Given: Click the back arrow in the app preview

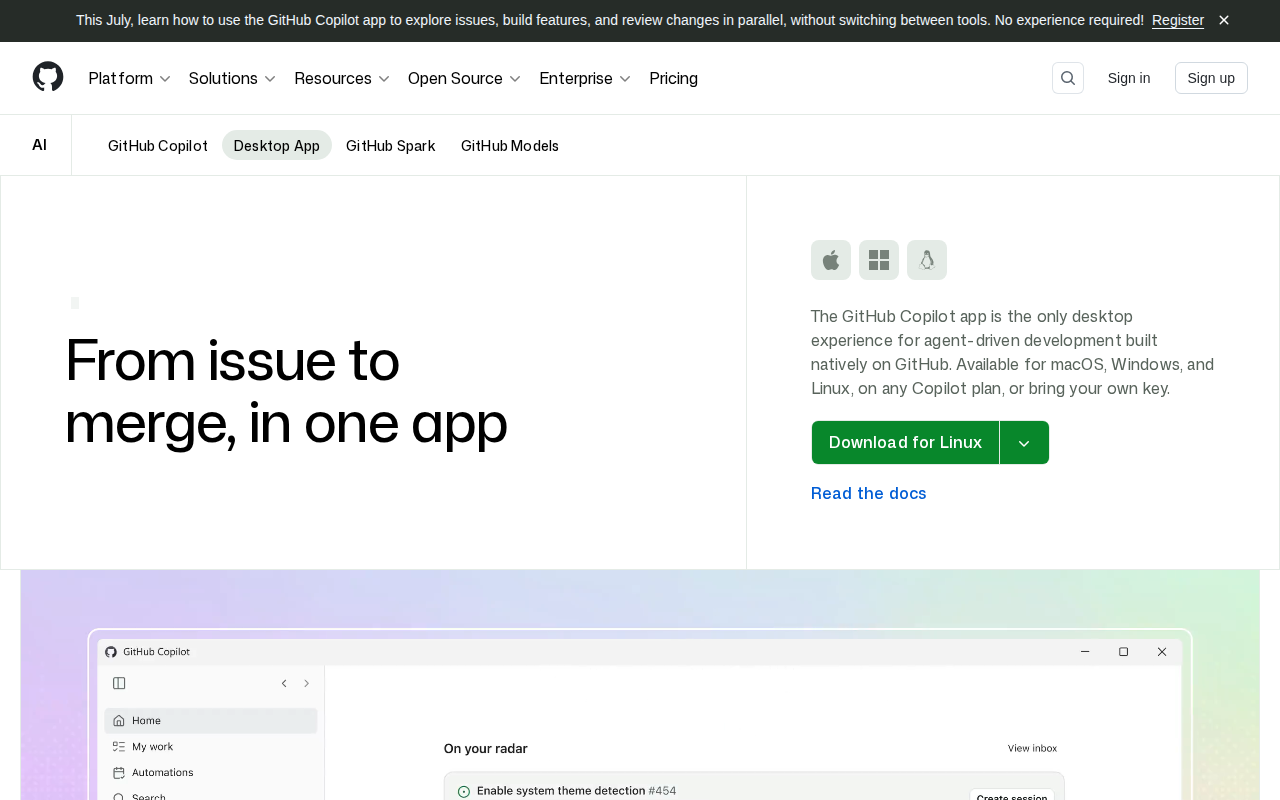Looking at the screenshot, I should click(284, 683).
